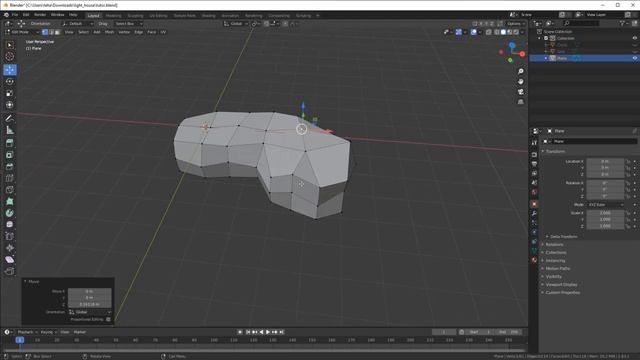Select the Annotate pencil tool
The image size is (640, 360).
[10, 118]
